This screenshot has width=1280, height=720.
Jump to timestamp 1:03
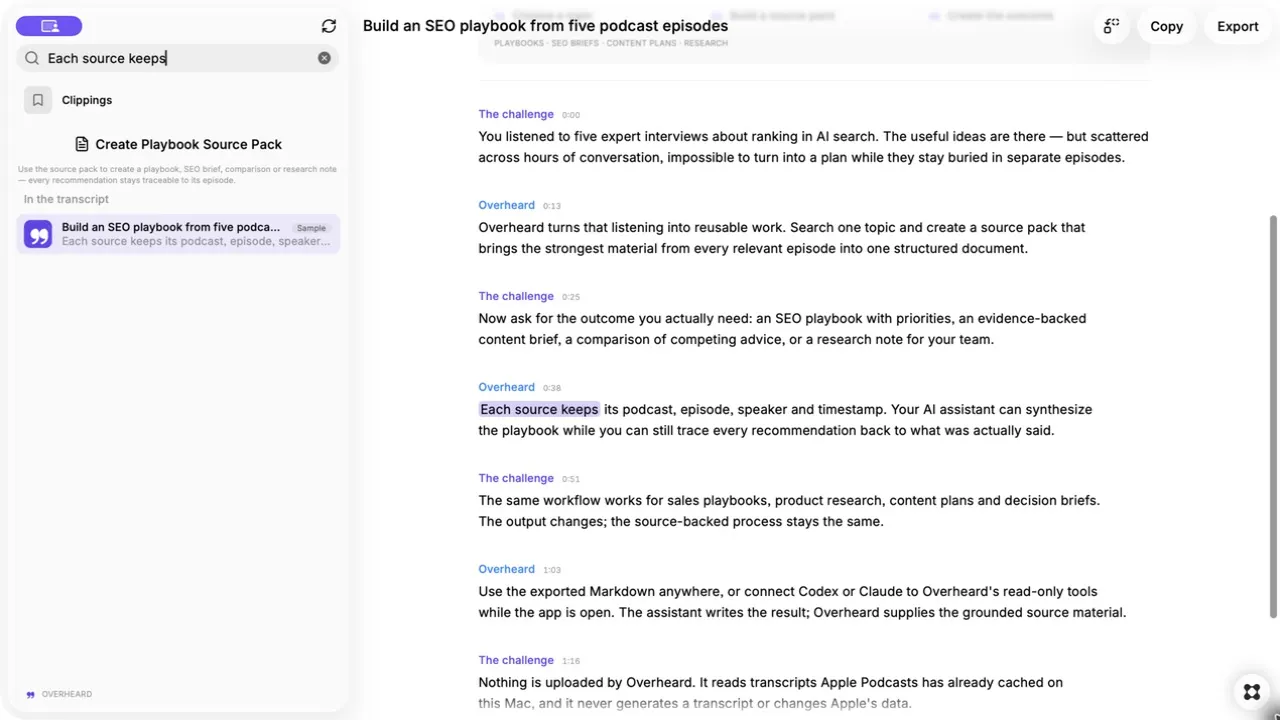[x=552, y=570]
